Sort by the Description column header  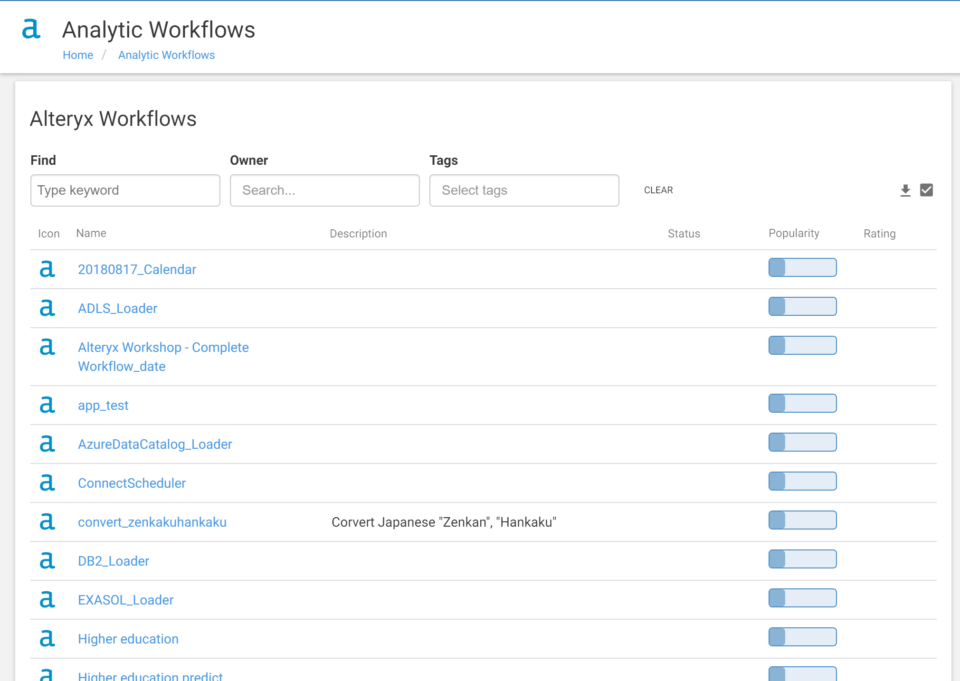pos(358,233)
